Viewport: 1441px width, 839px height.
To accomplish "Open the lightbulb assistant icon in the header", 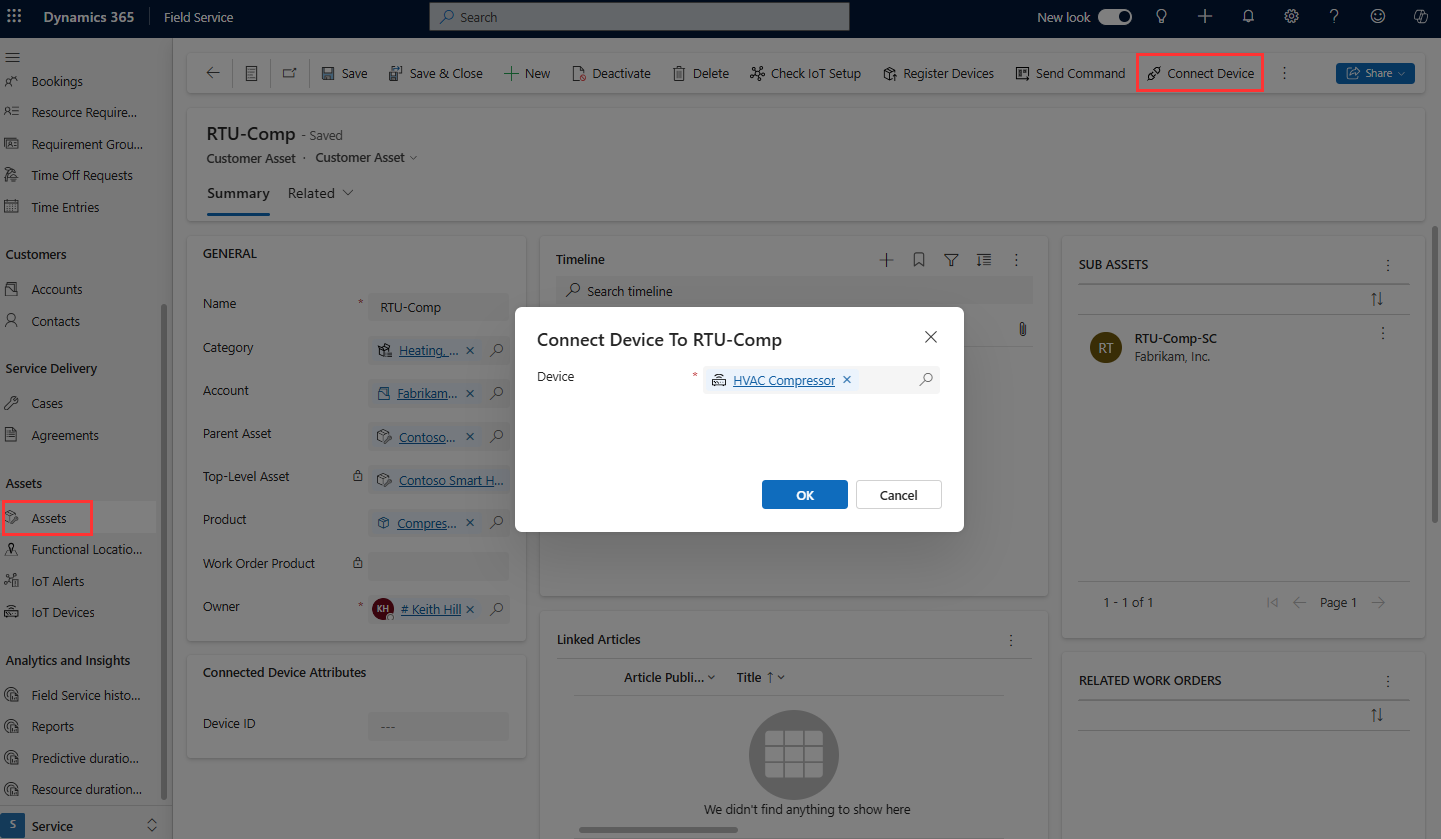I will 1161,17.
